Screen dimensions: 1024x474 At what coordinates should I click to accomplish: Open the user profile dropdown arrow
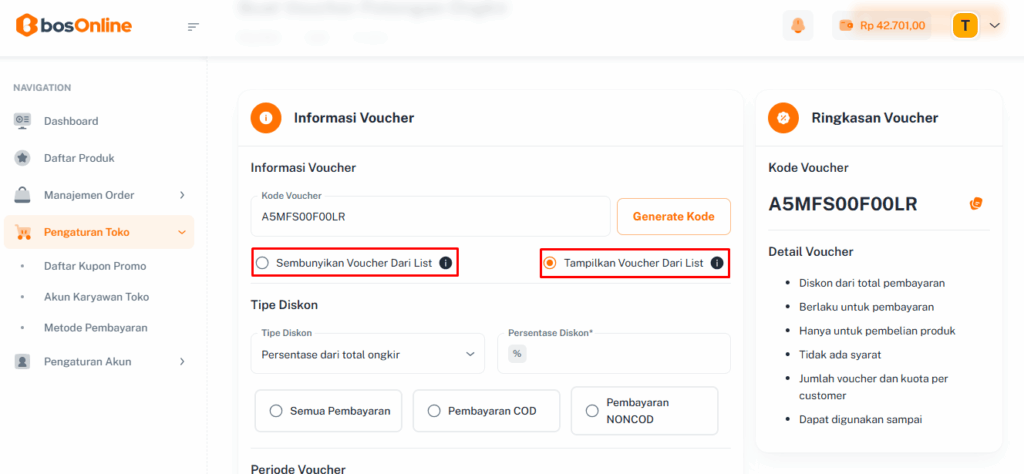994,26
